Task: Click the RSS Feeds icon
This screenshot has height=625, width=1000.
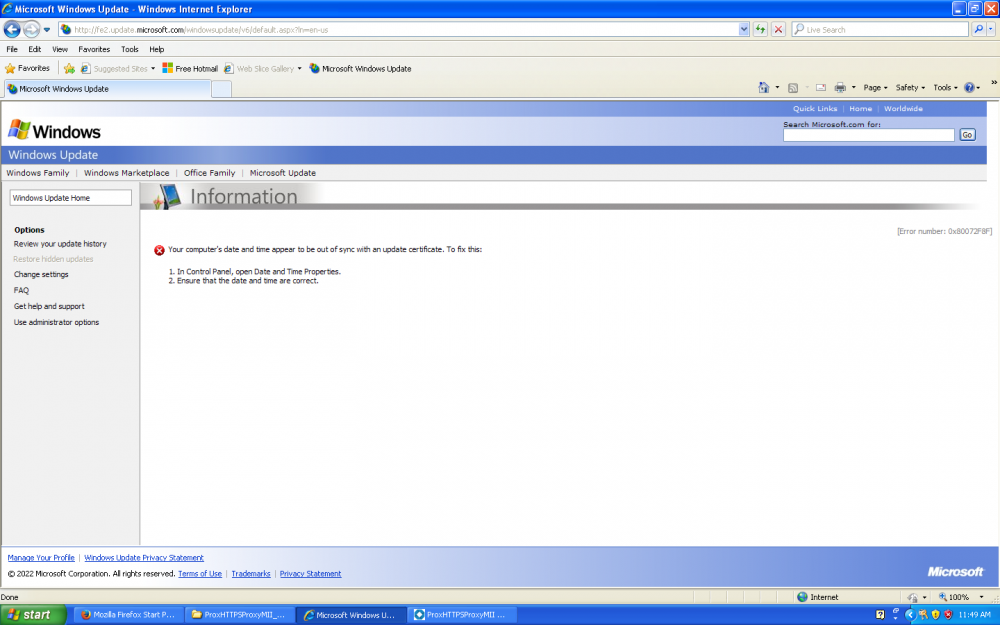Action: coord(793,87)
